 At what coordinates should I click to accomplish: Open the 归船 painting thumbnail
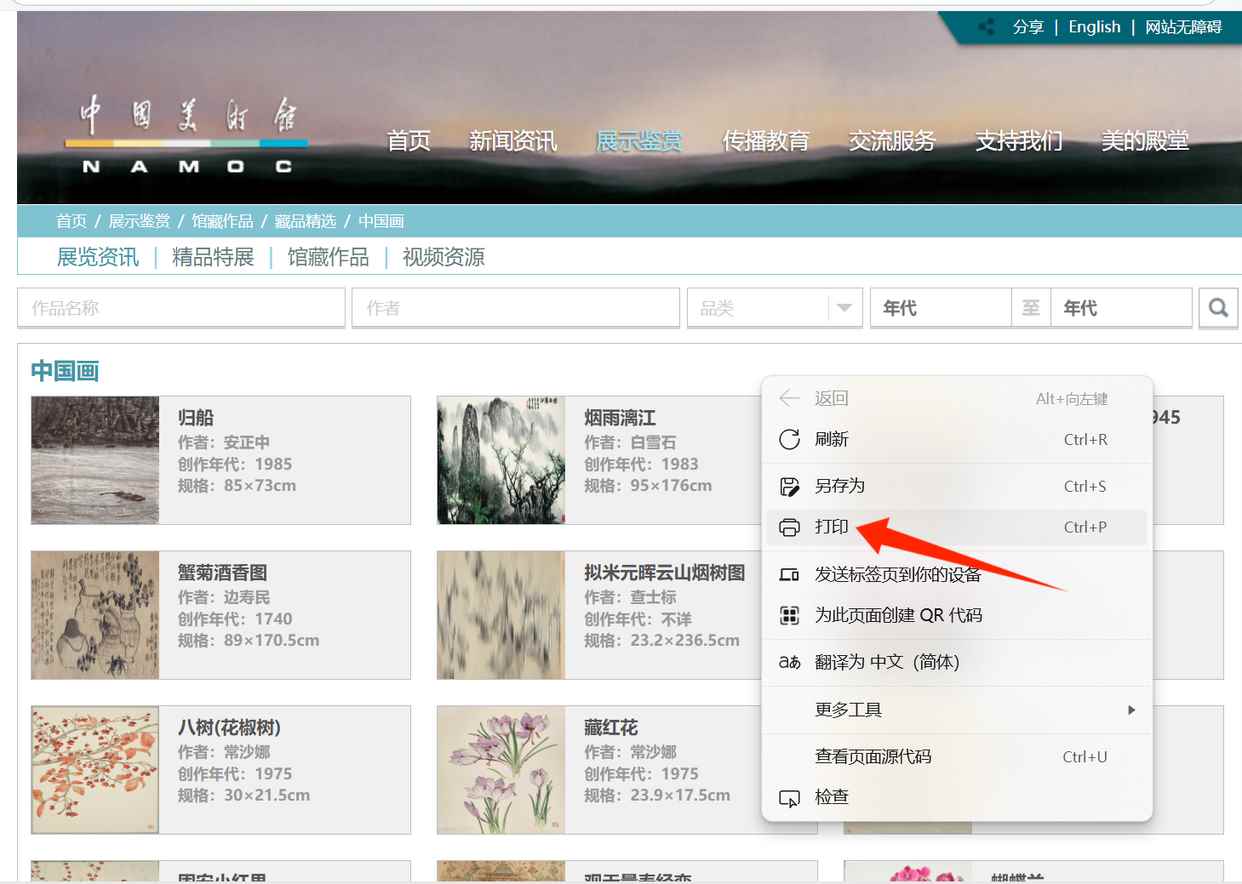(x=95, y=460)
